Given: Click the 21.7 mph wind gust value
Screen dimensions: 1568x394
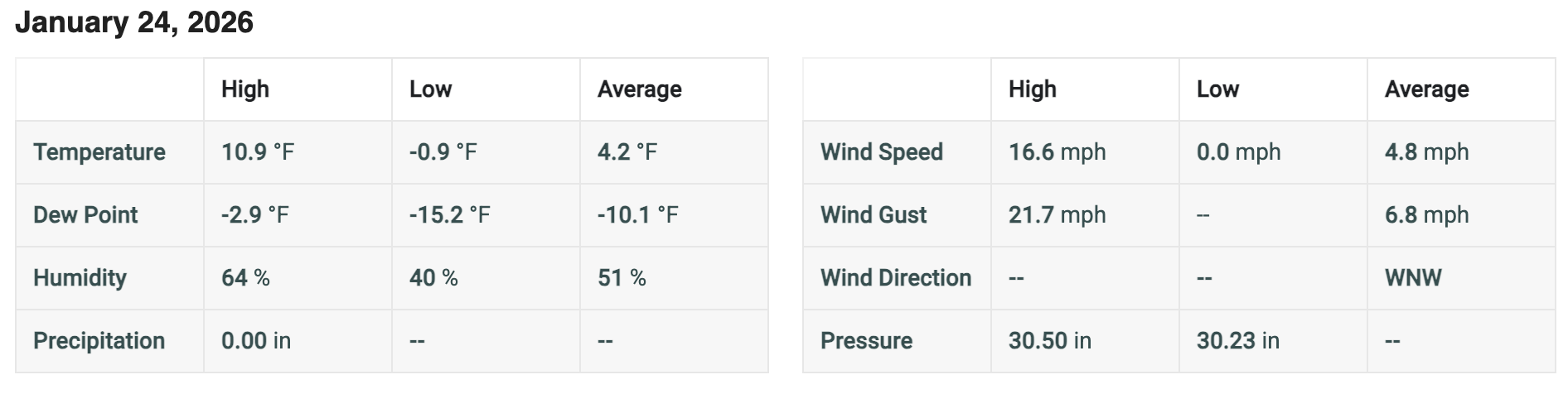Looking at the screenshot, I should pos(1057,215).
